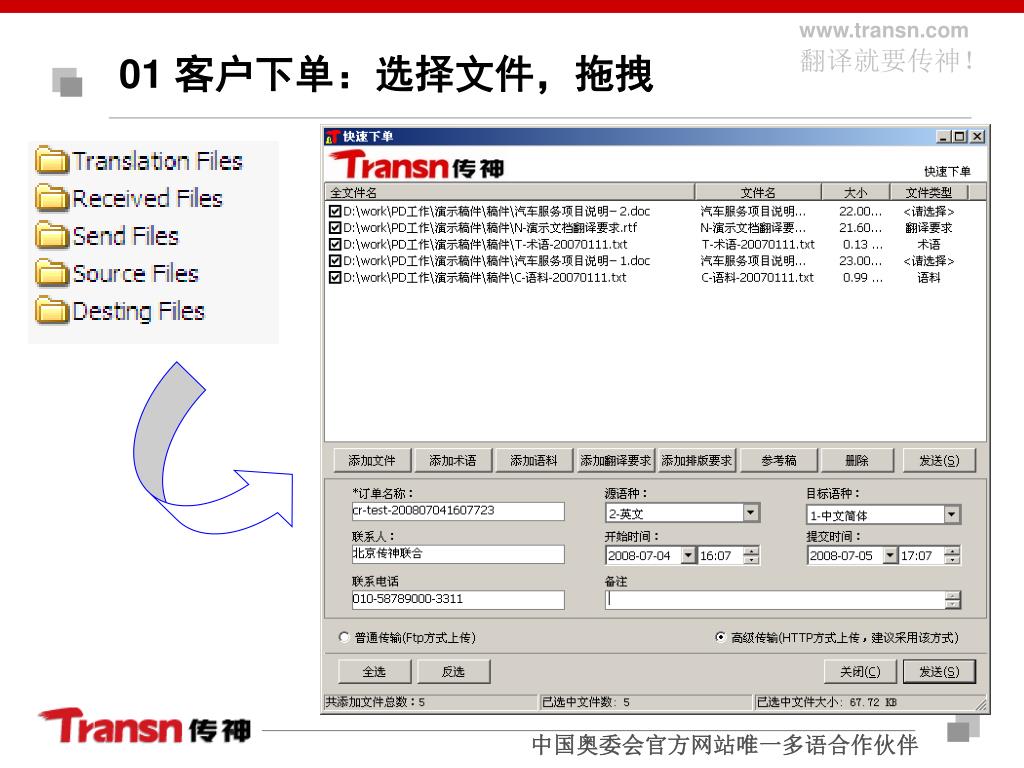
Task: Adjust the 16:07 start time stepper
Action: (x=752, y=556)
